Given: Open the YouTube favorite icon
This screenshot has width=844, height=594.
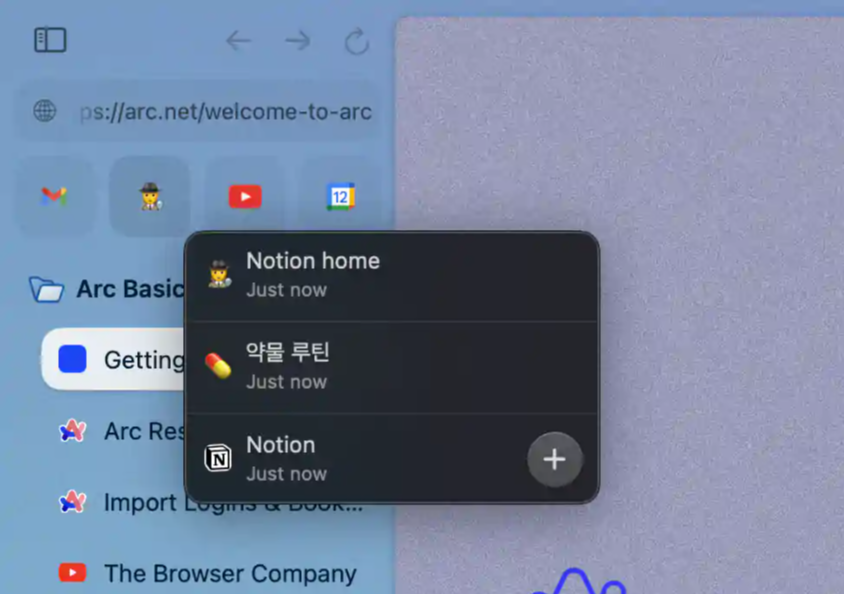Looking at the screenshot, I should click(245, 196).
